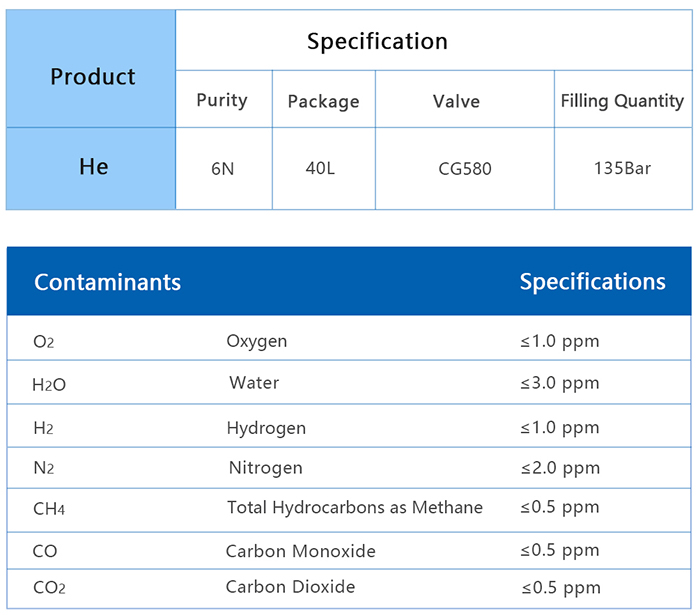Click the Nitrogen ≤2.0 ppm value
This screenshot has width=700, height=615.
tap(559, 468)
